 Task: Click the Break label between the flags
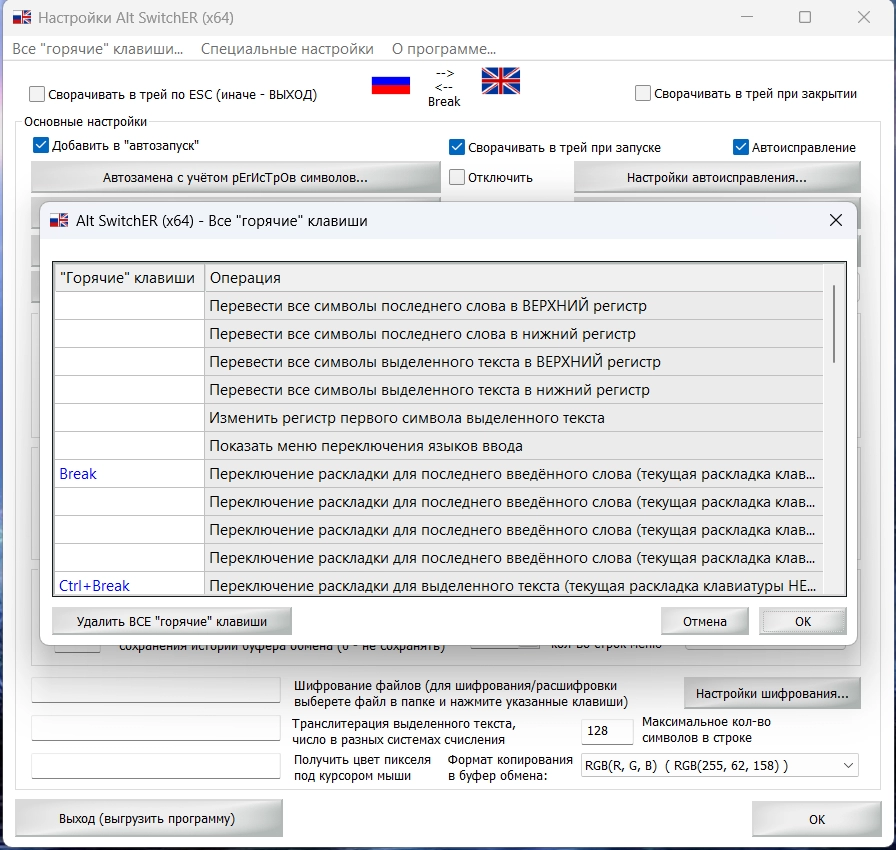click(444, 102)
